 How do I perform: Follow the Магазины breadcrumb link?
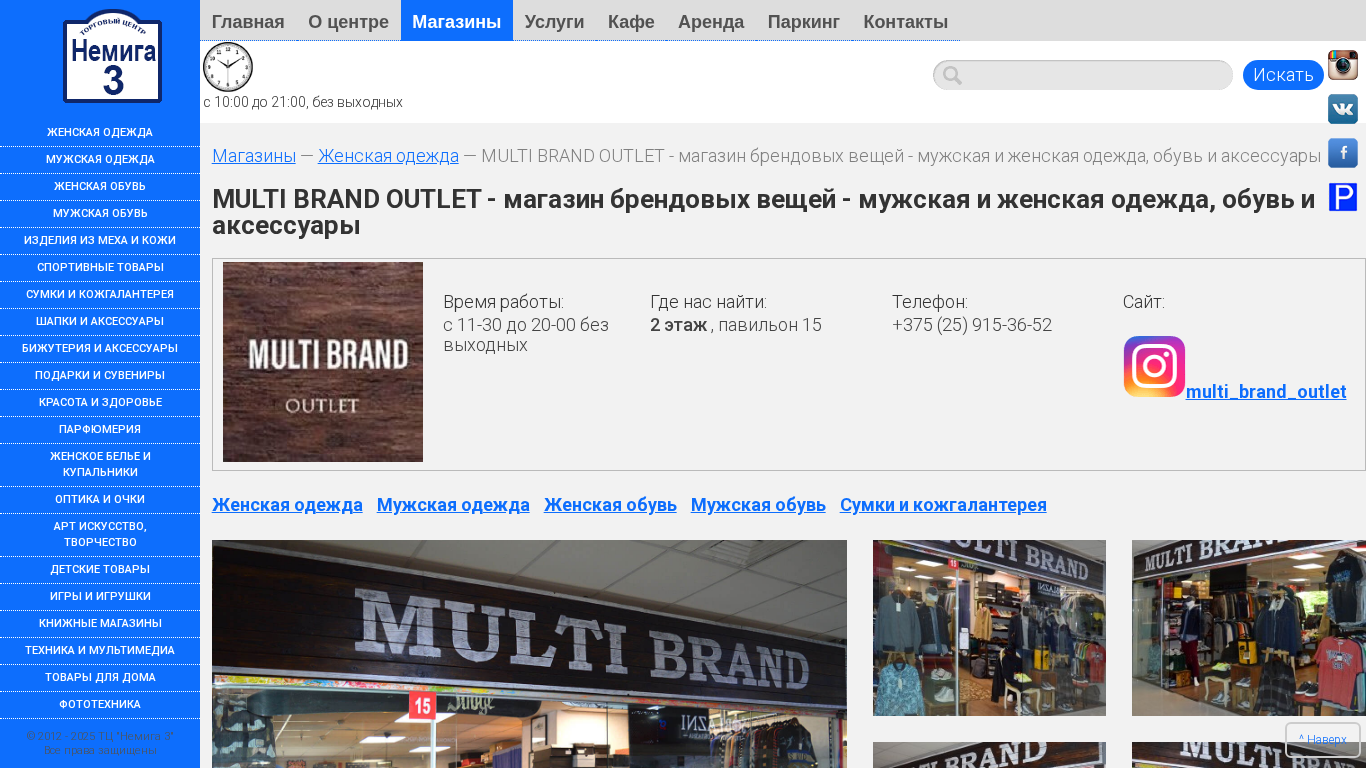[254, 156]
